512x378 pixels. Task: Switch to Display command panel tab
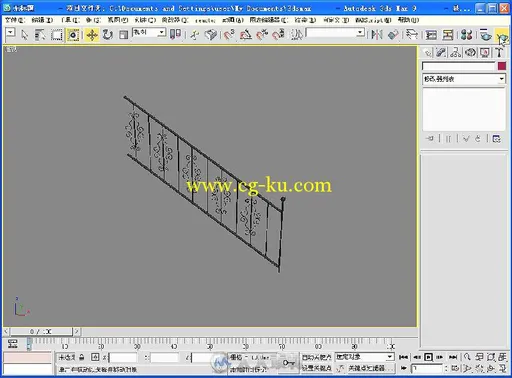(484, 52)
